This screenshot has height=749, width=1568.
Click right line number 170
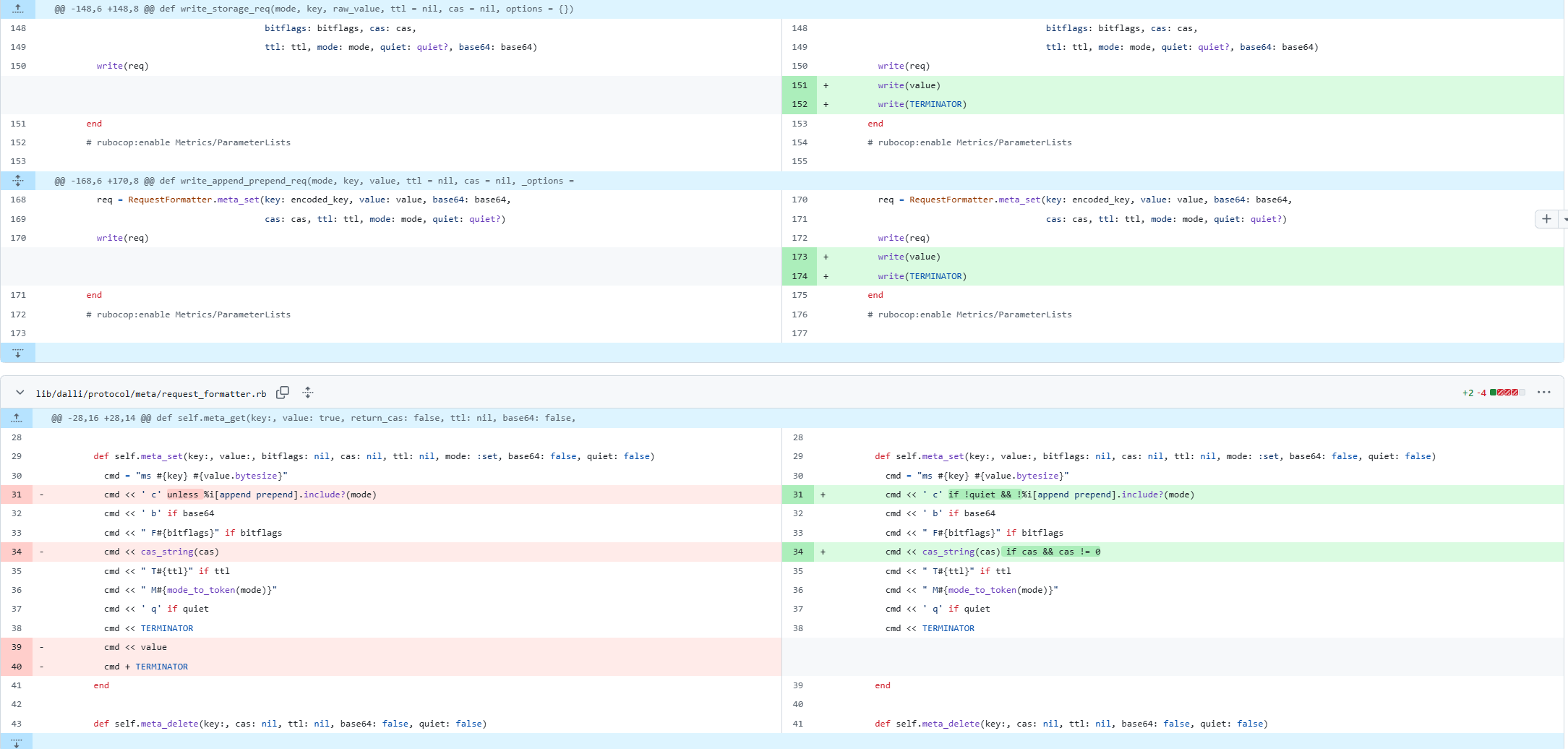point(800,200)
